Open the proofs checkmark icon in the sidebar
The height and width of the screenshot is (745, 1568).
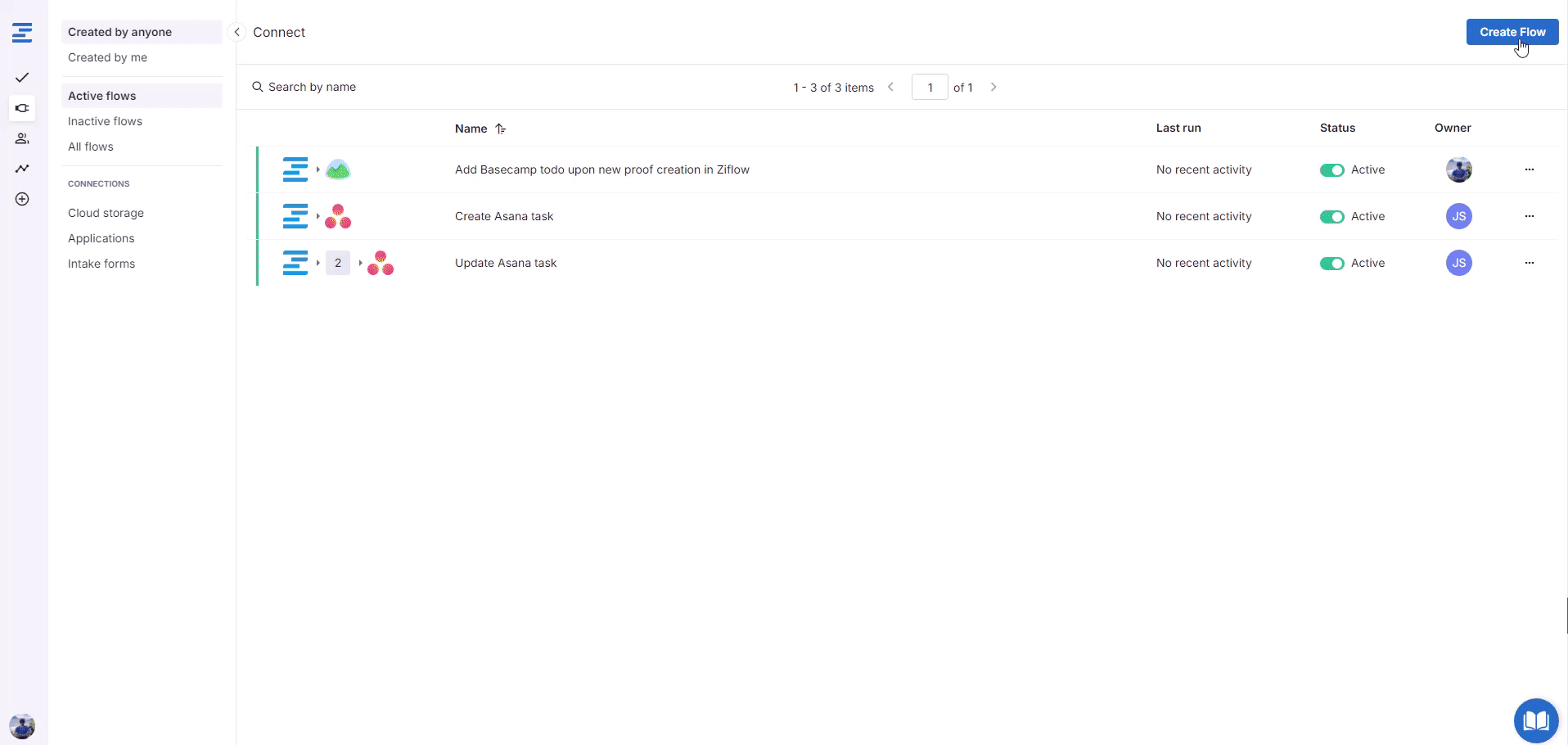(22, 78)
